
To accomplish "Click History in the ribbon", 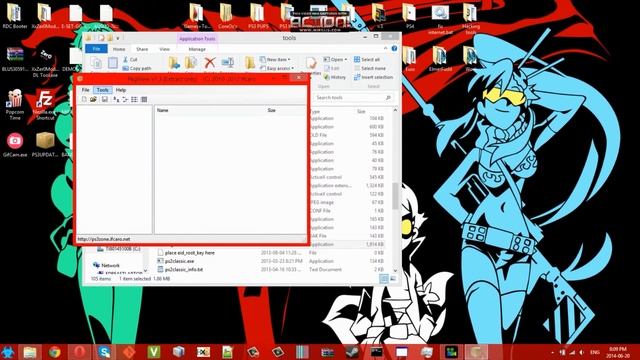I will 335,77.
